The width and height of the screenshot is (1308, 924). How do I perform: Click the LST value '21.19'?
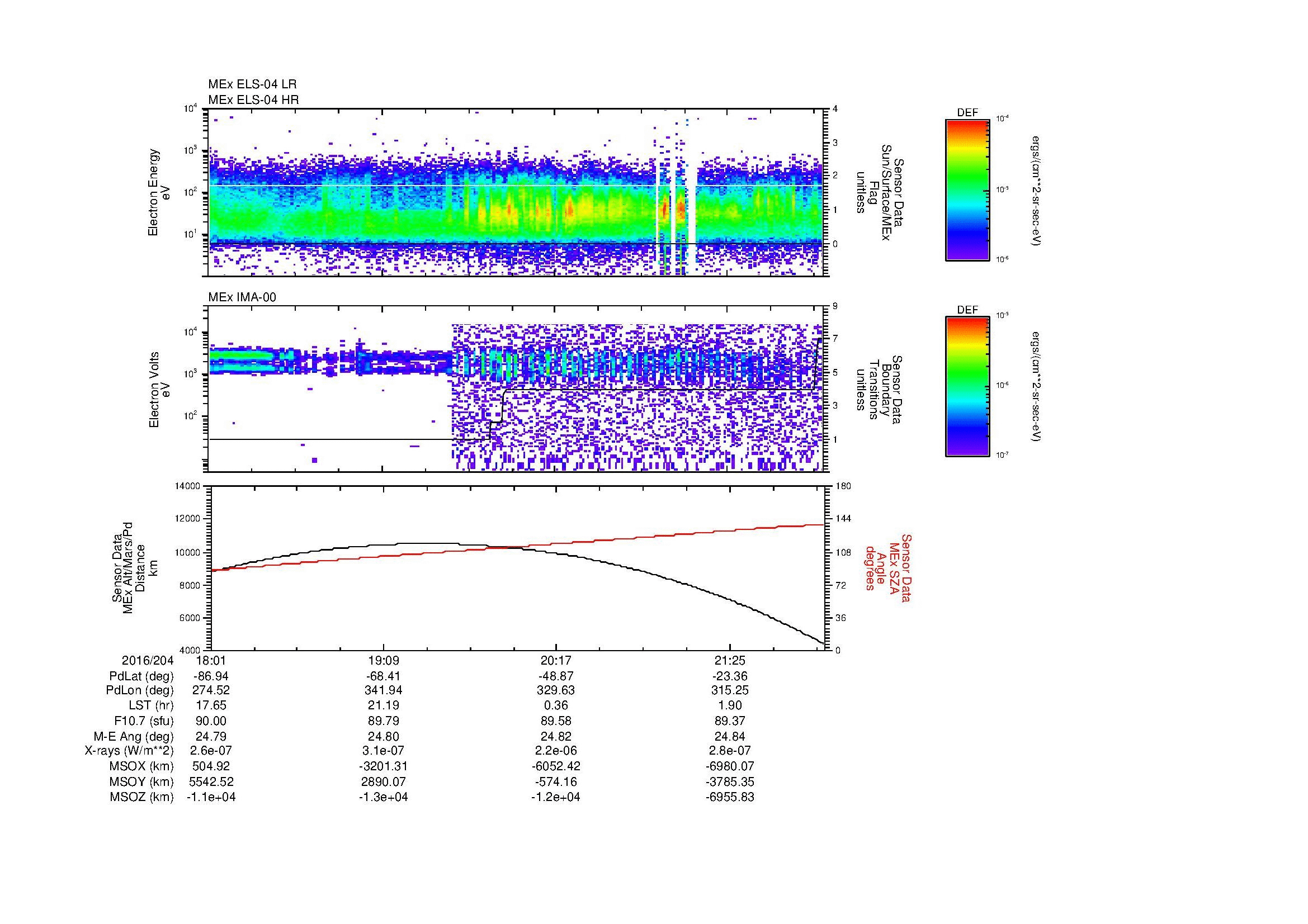click(x=384, y=706)
